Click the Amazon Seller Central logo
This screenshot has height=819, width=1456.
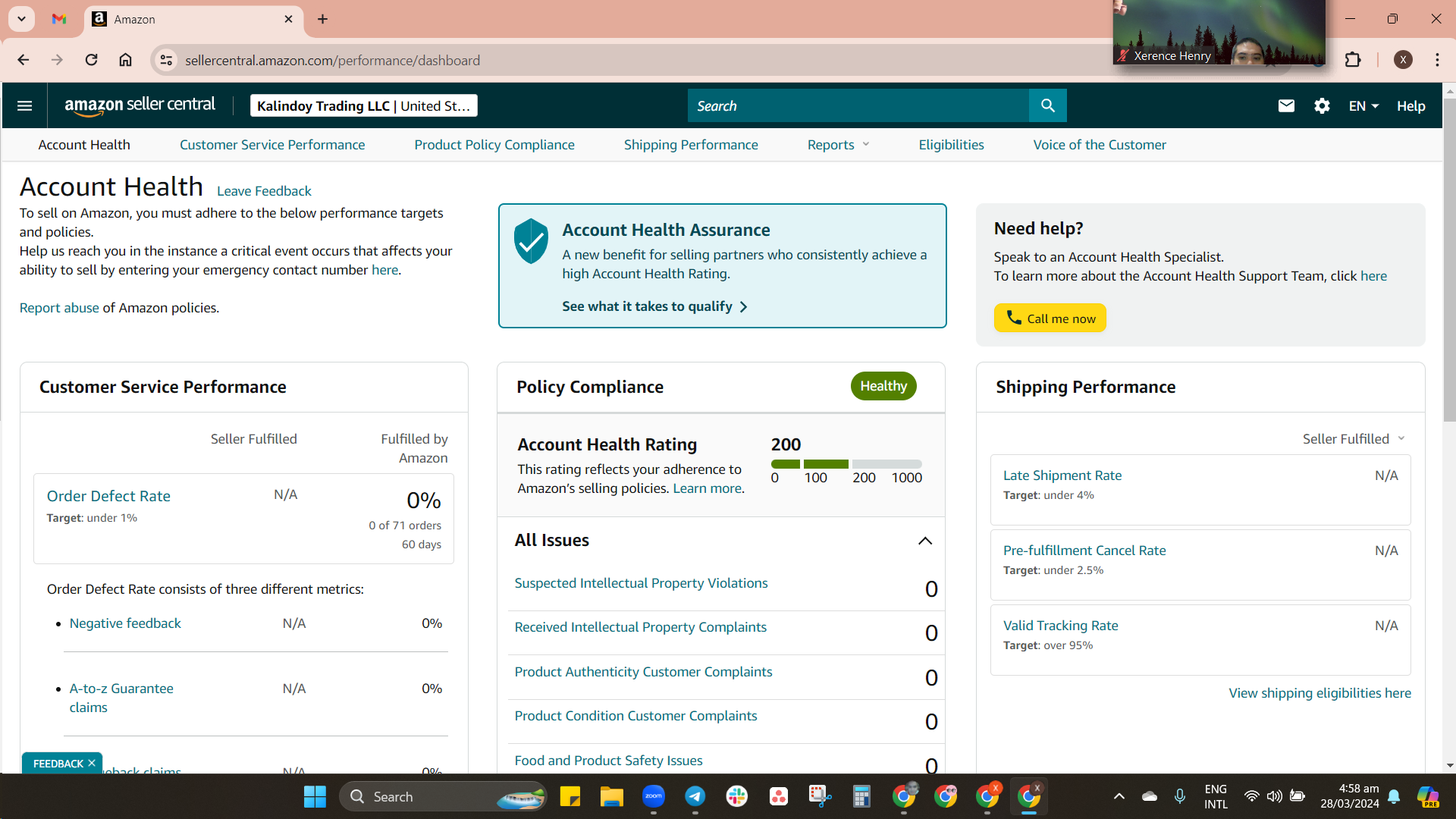(x=140, y=105)
